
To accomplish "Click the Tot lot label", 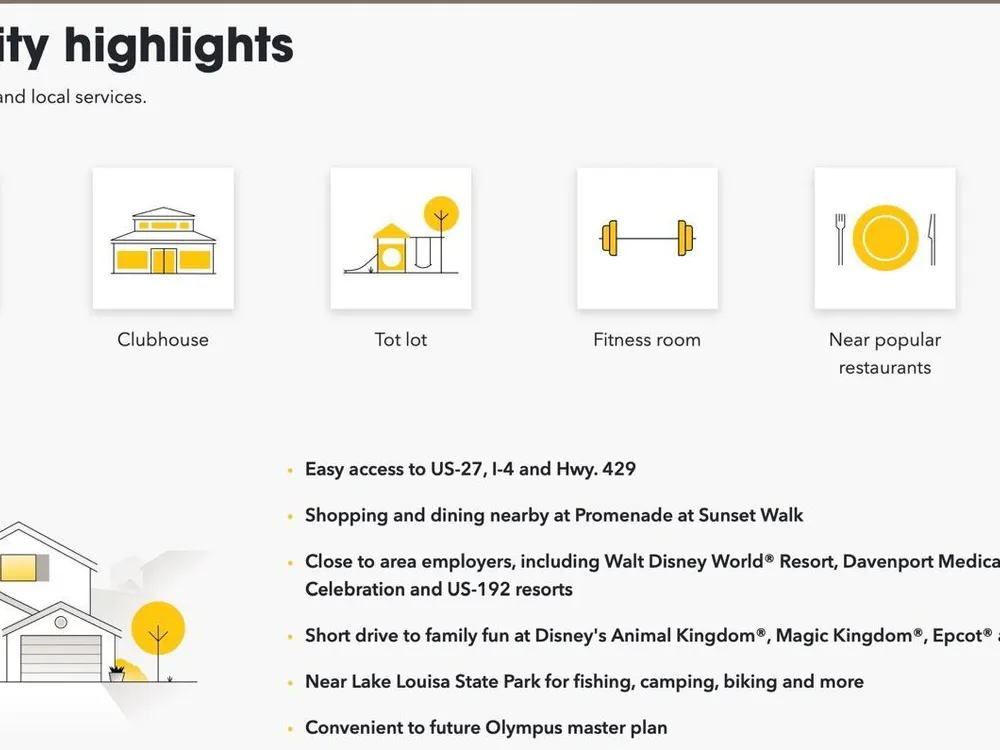I will click(401, 339).
